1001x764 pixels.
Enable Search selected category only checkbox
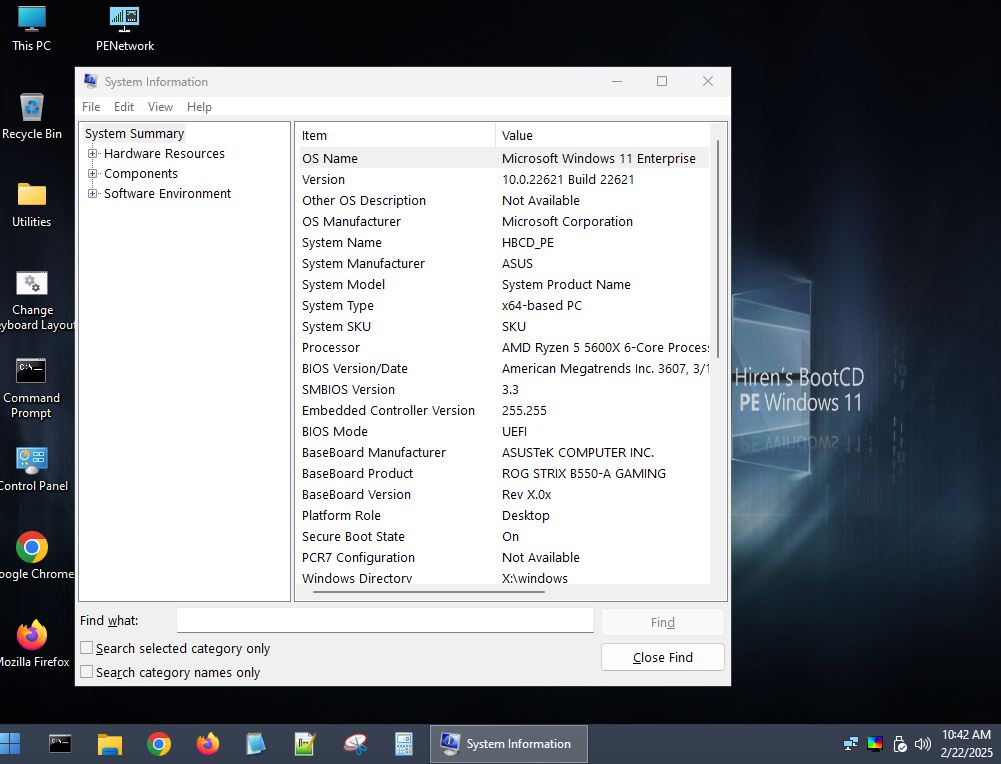tap(87, 648)
